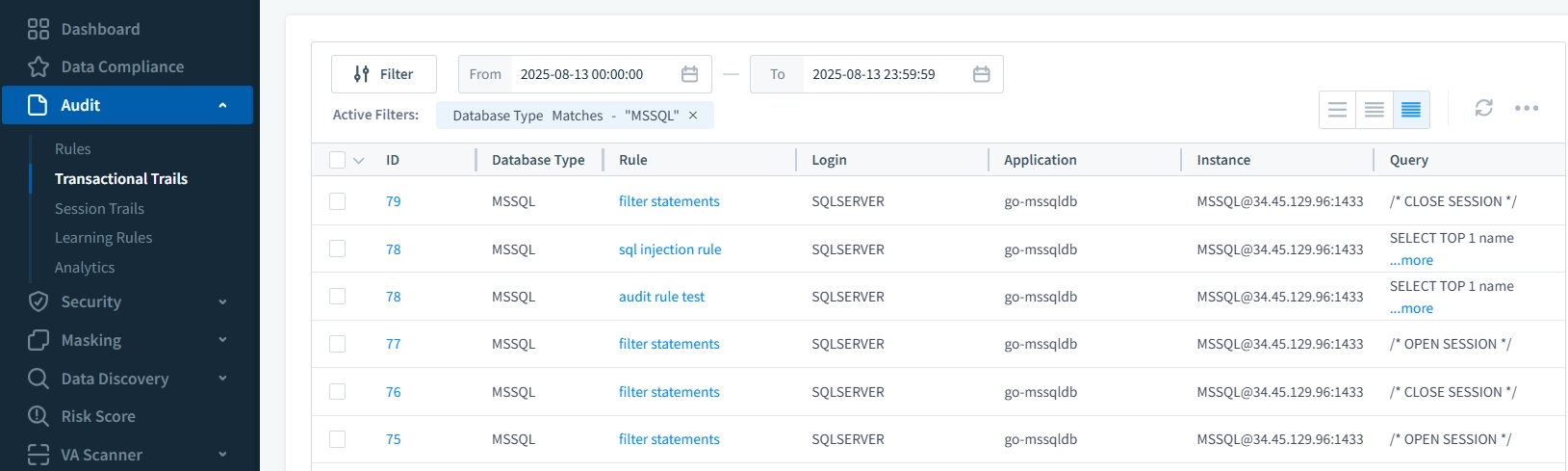Viewport: 1568px width, 471px height.
Task: Go to Dashboard menu item
Action: 100,29
